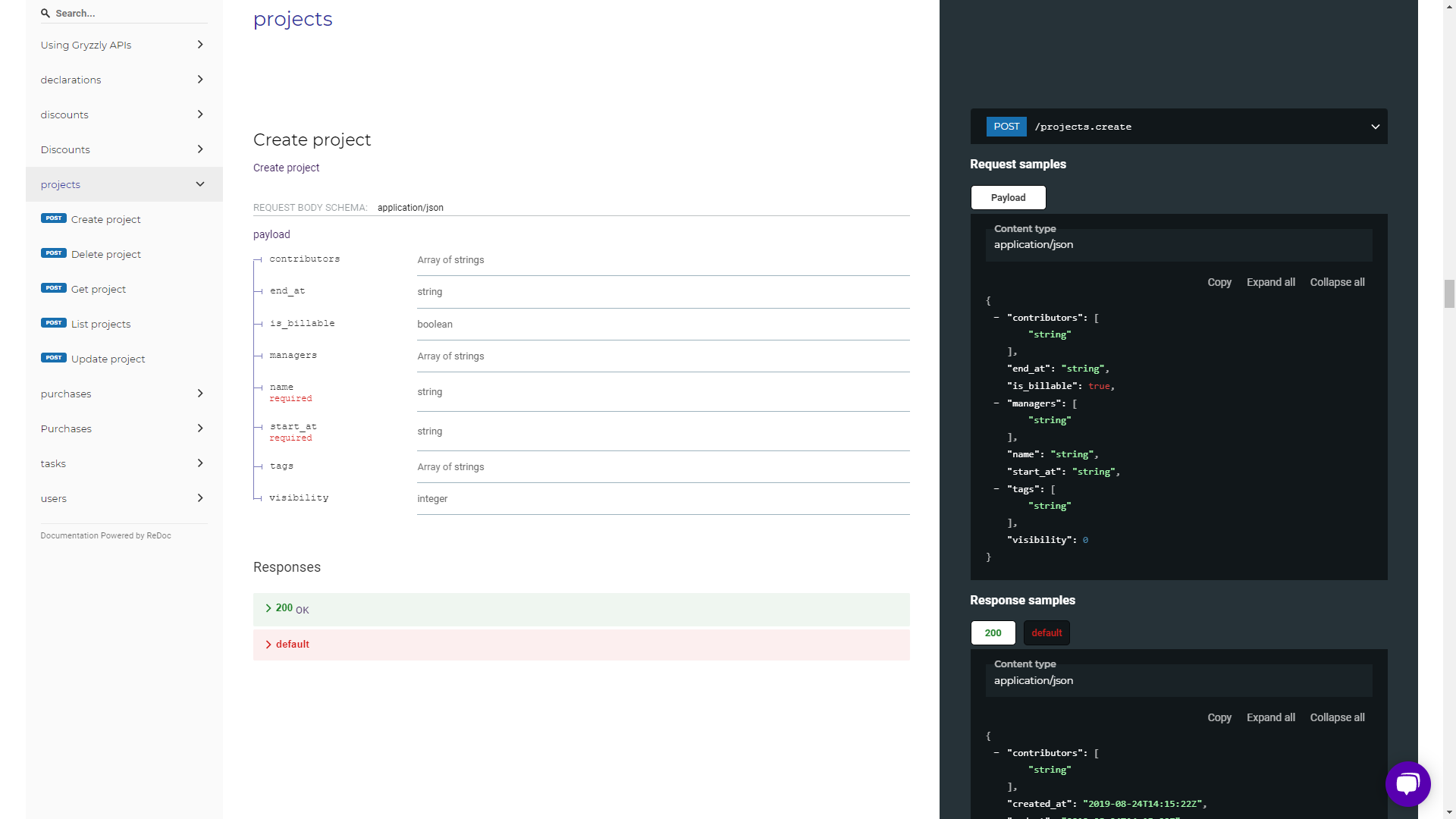Click the POST method badge in endpoint bar
1456x819 pixels.
[1006, 127]
